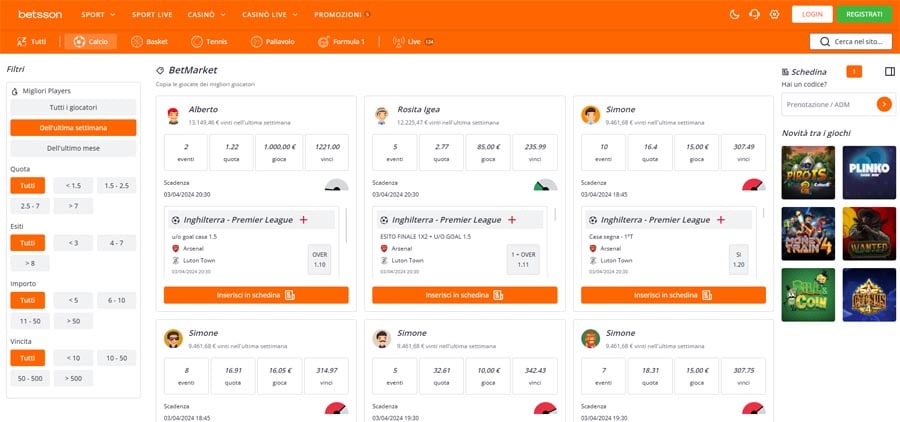
Task: Select 1 + OVER 1.11 odds button
Action: pyautogui.click(x=523, y=260)
